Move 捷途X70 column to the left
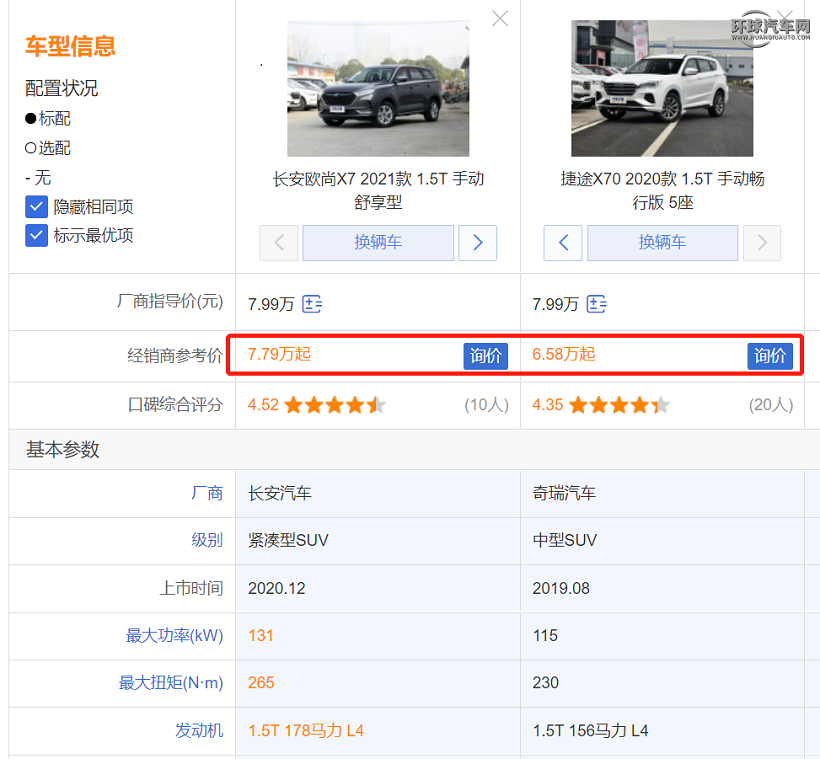The image size is (820, 759). tap(563, 243)
